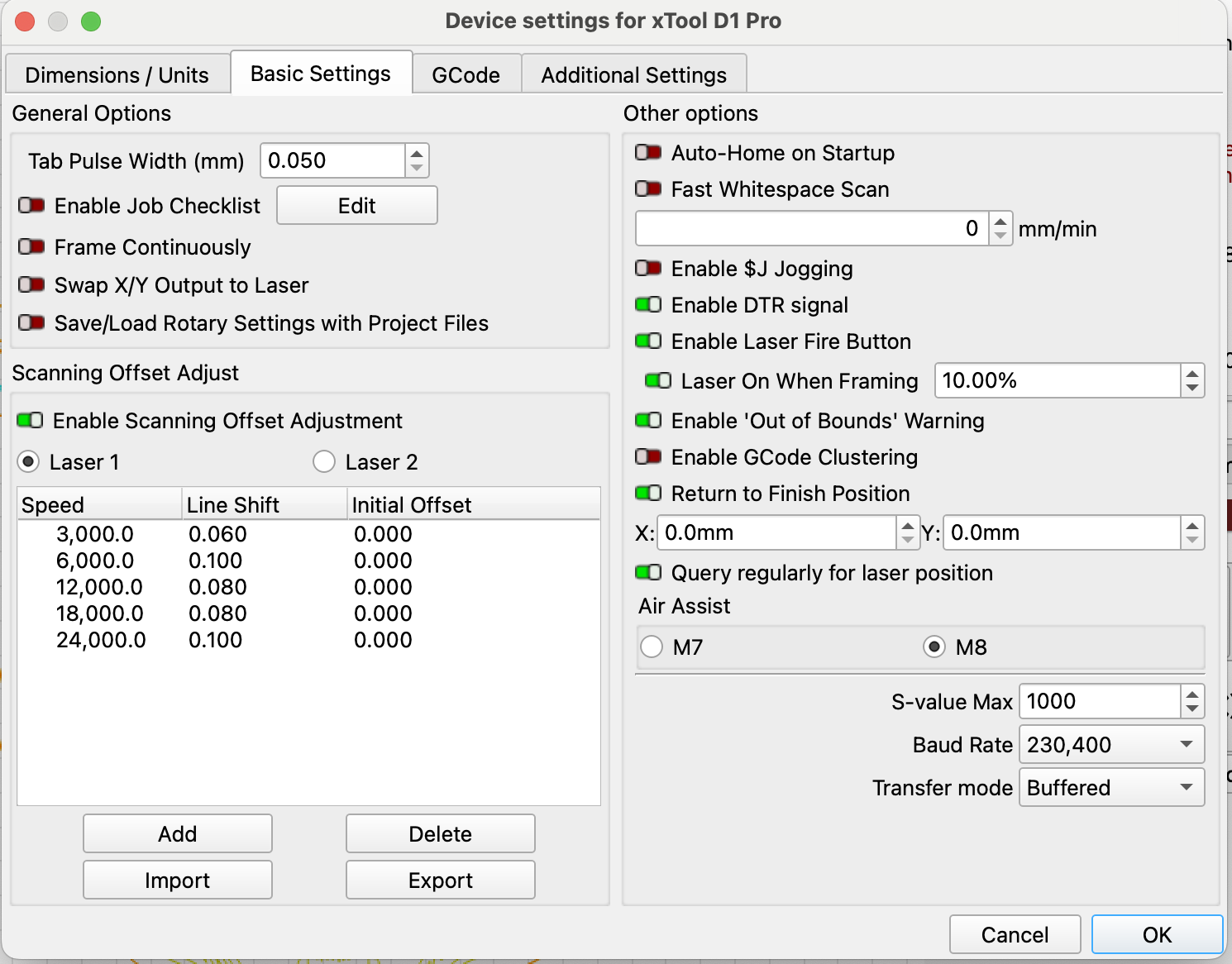Adjust the Y finish position stepper

coord(1192,532)
